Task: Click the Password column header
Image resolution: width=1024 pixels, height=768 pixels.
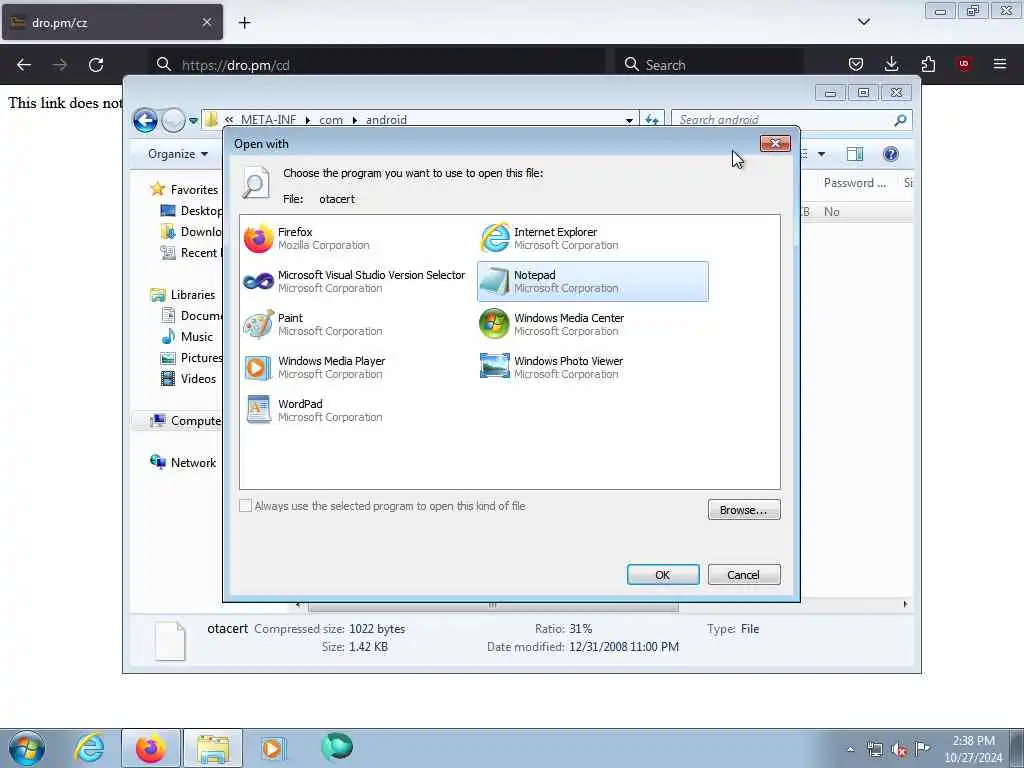Action: click(x=855, y=183)
